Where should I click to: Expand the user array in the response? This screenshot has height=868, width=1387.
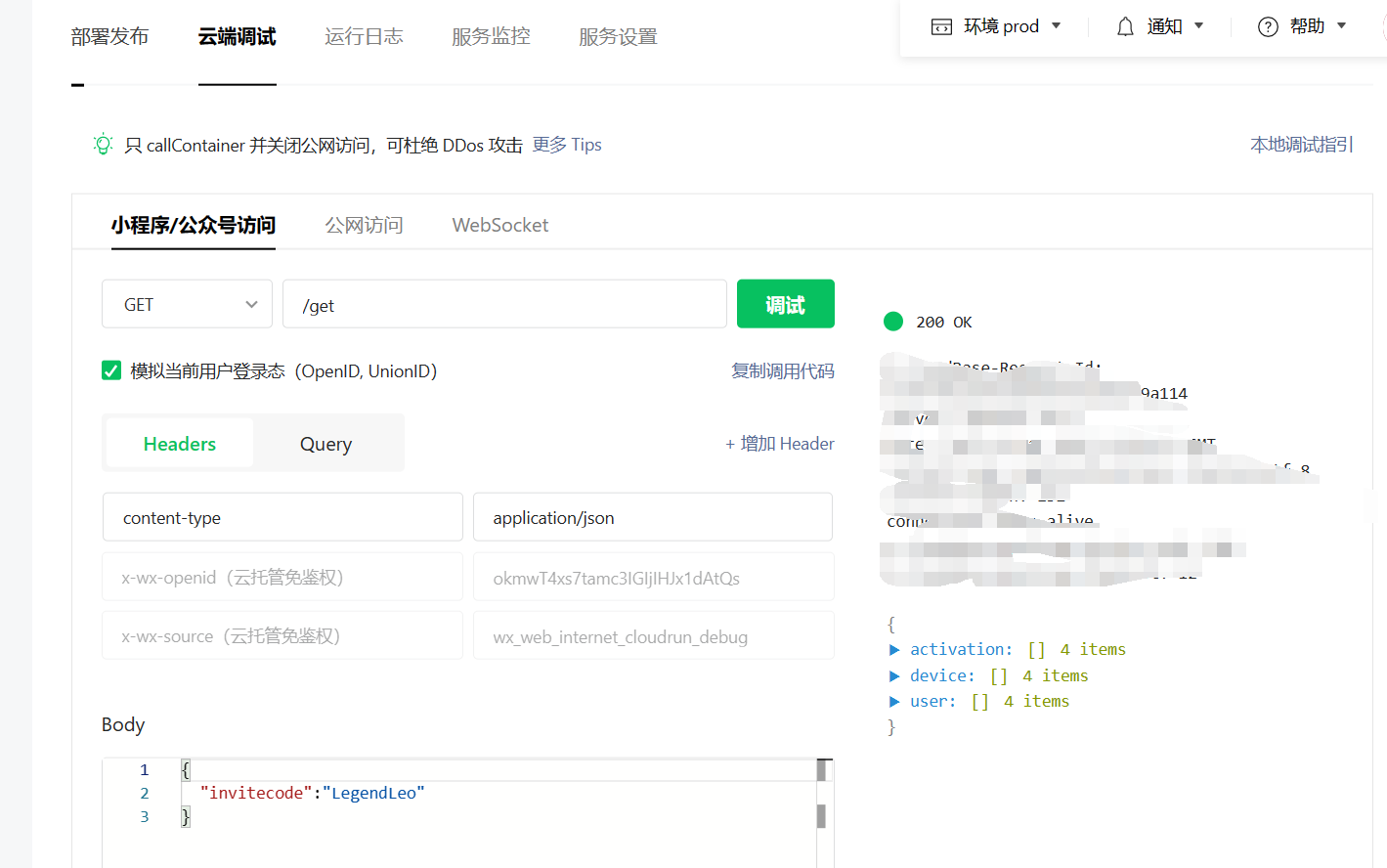[x=894, y=702]
